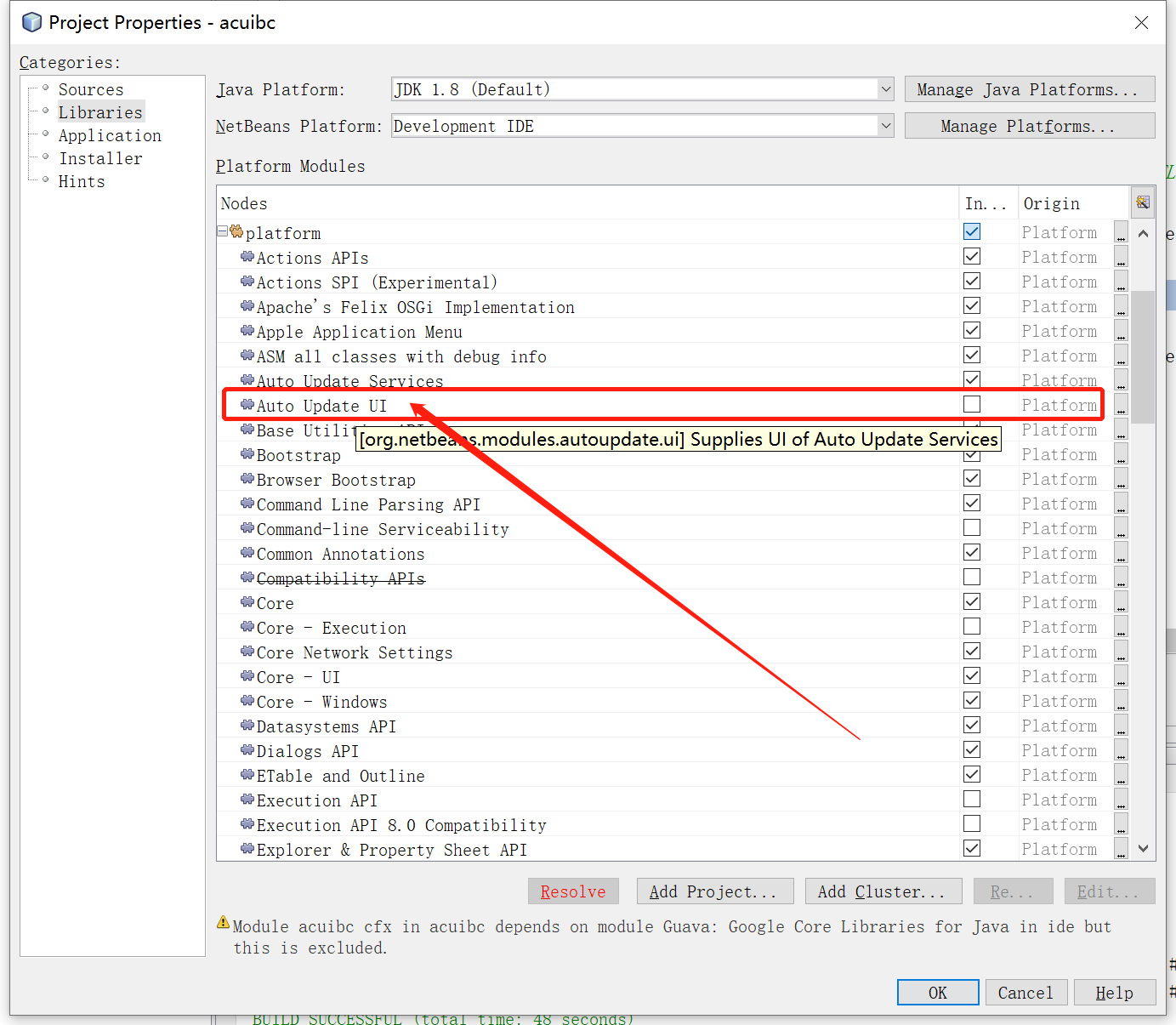The image size is (1176, 1025).
Task: Click the Explorer & Property Sheet API module icon
Action: pos(247,849)
